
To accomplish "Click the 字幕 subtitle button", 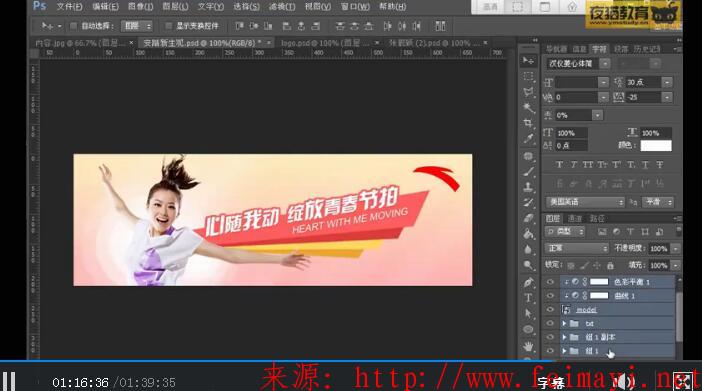I will click(551, 383).
